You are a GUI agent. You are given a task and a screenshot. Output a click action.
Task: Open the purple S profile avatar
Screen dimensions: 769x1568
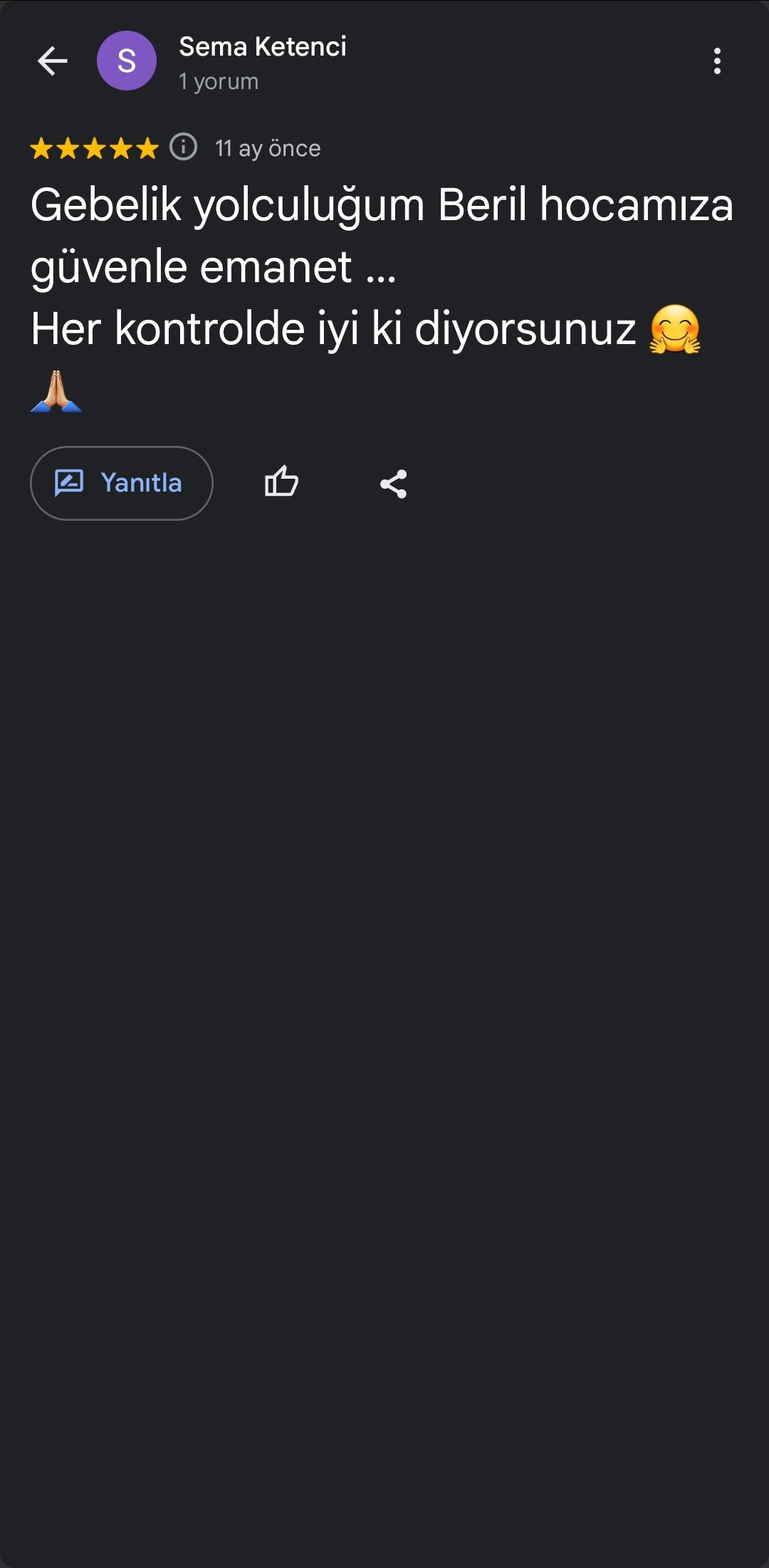127,61
